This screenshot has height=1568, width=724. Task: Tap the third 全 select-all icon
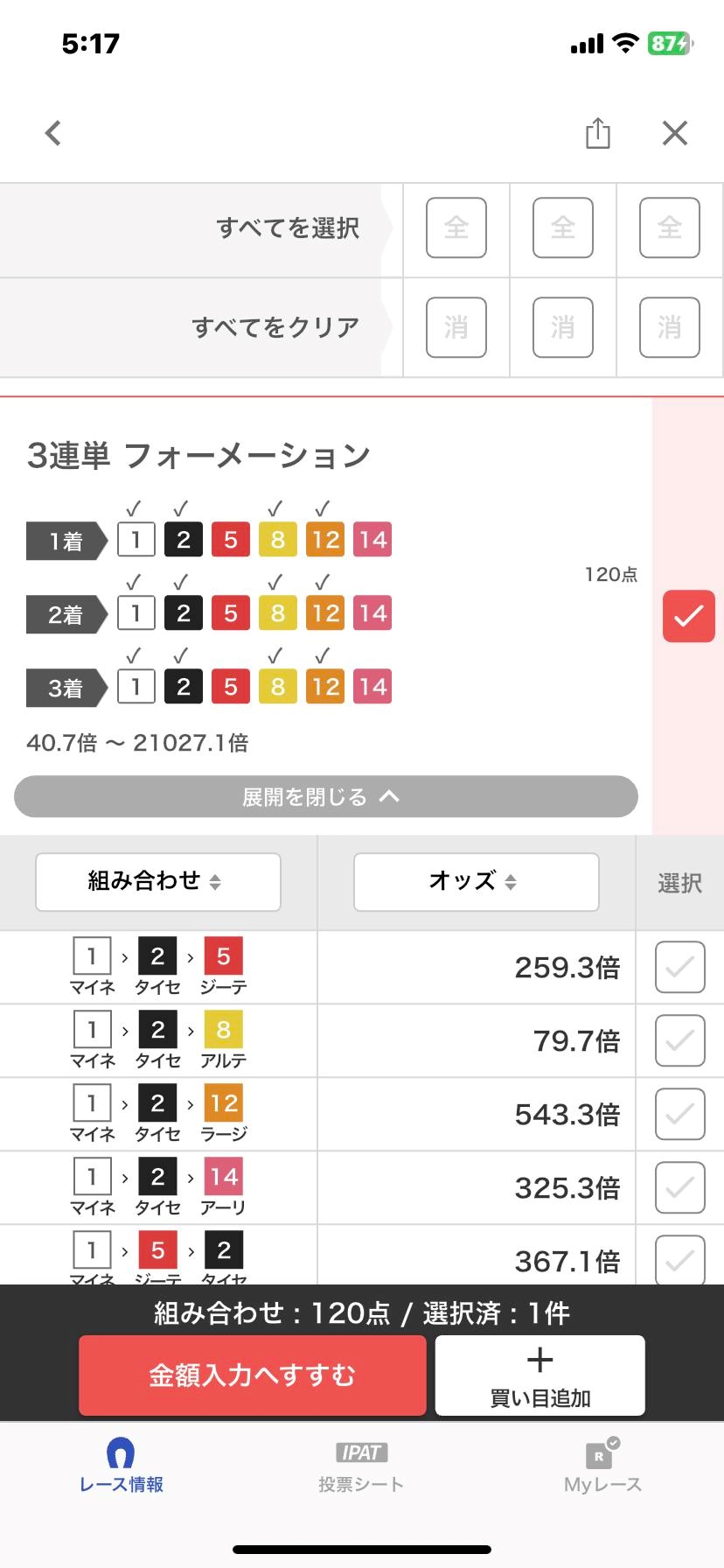click(x=669, y=228)
